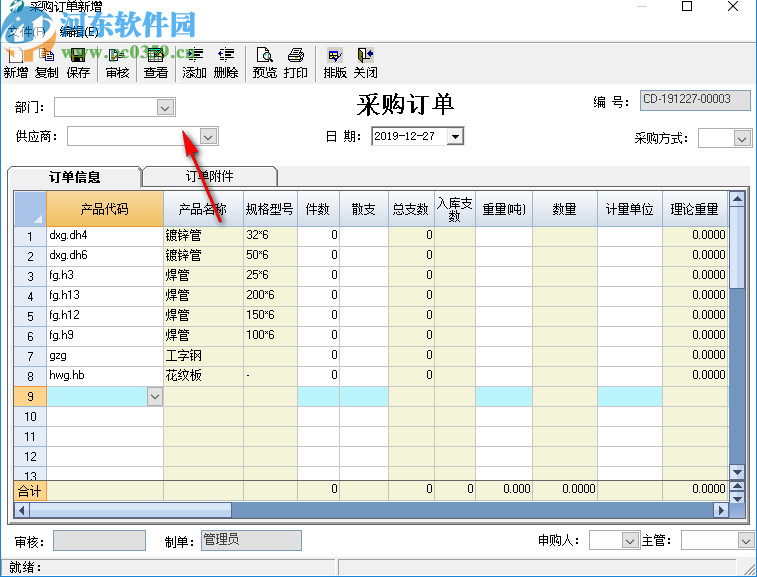Open print preview via 预览 icon

[x=265, y=63]
